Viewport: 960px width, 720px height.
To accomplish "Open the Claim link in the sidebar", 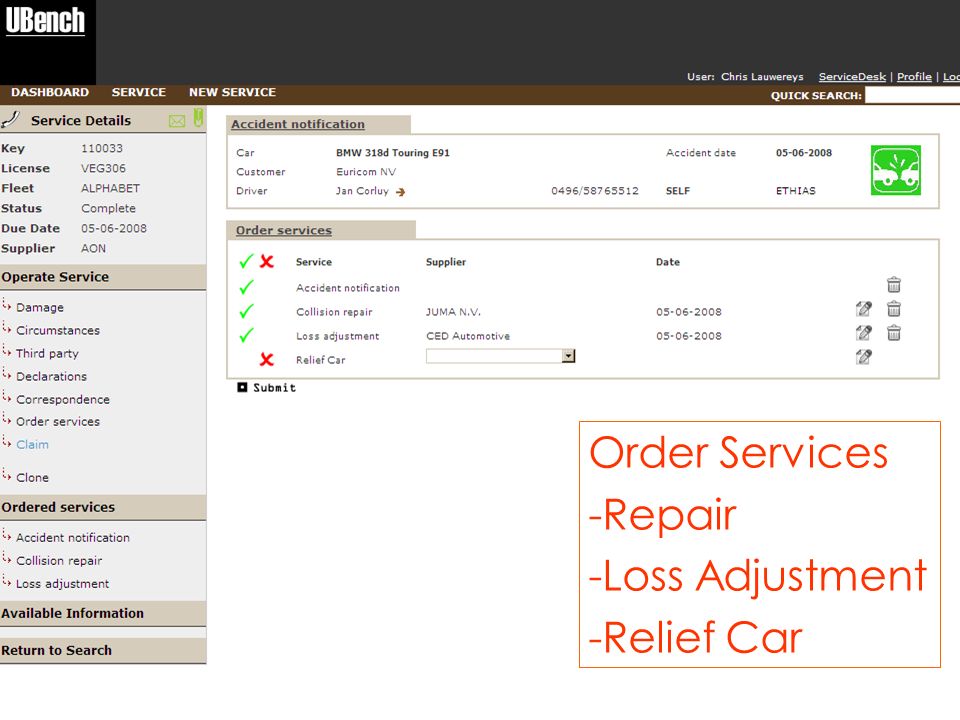I will (32, 444).
